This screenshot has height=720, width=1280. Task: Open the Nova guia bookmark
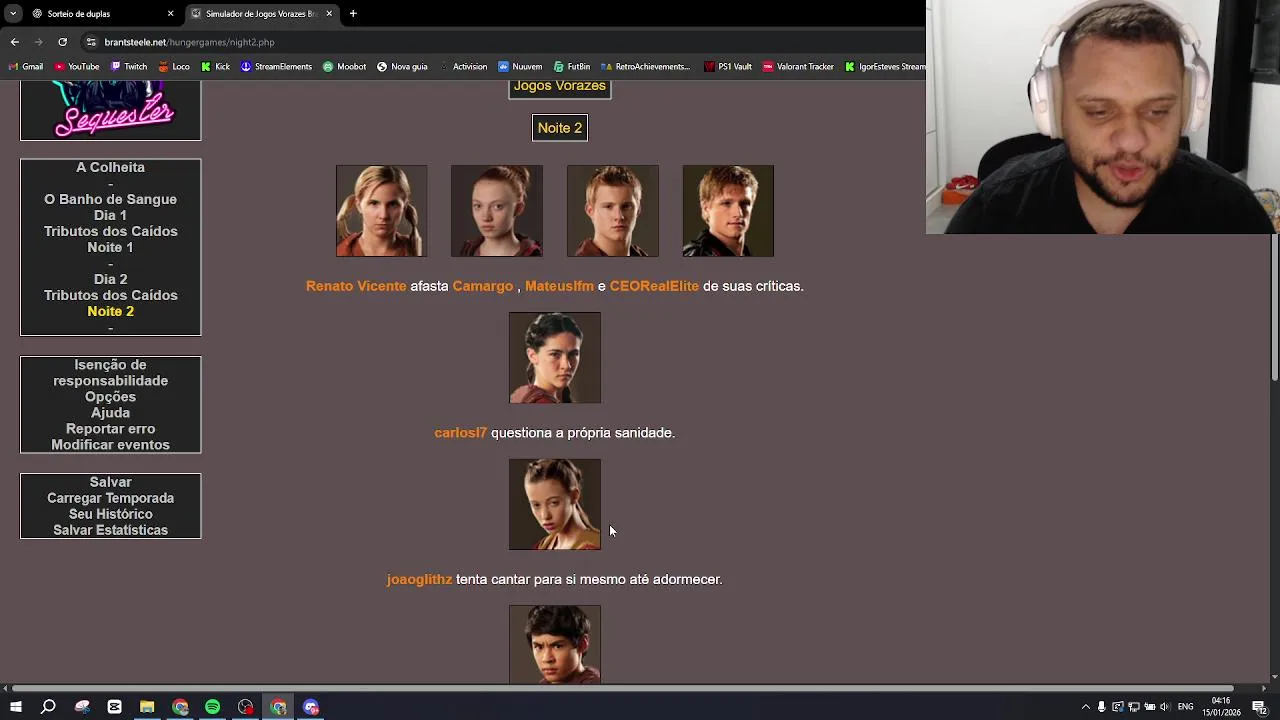coord(402,67)
